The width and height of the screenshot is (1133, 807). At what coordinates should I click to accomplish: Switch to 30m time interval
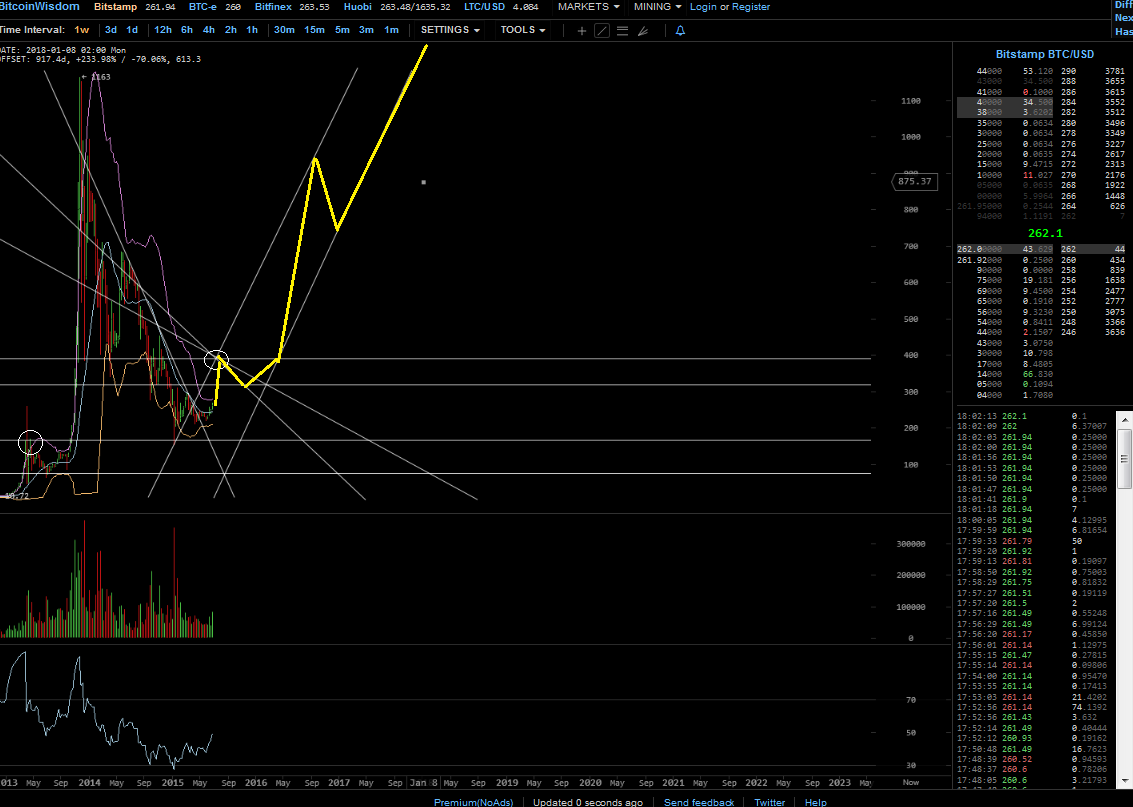[x=284, y=30]
